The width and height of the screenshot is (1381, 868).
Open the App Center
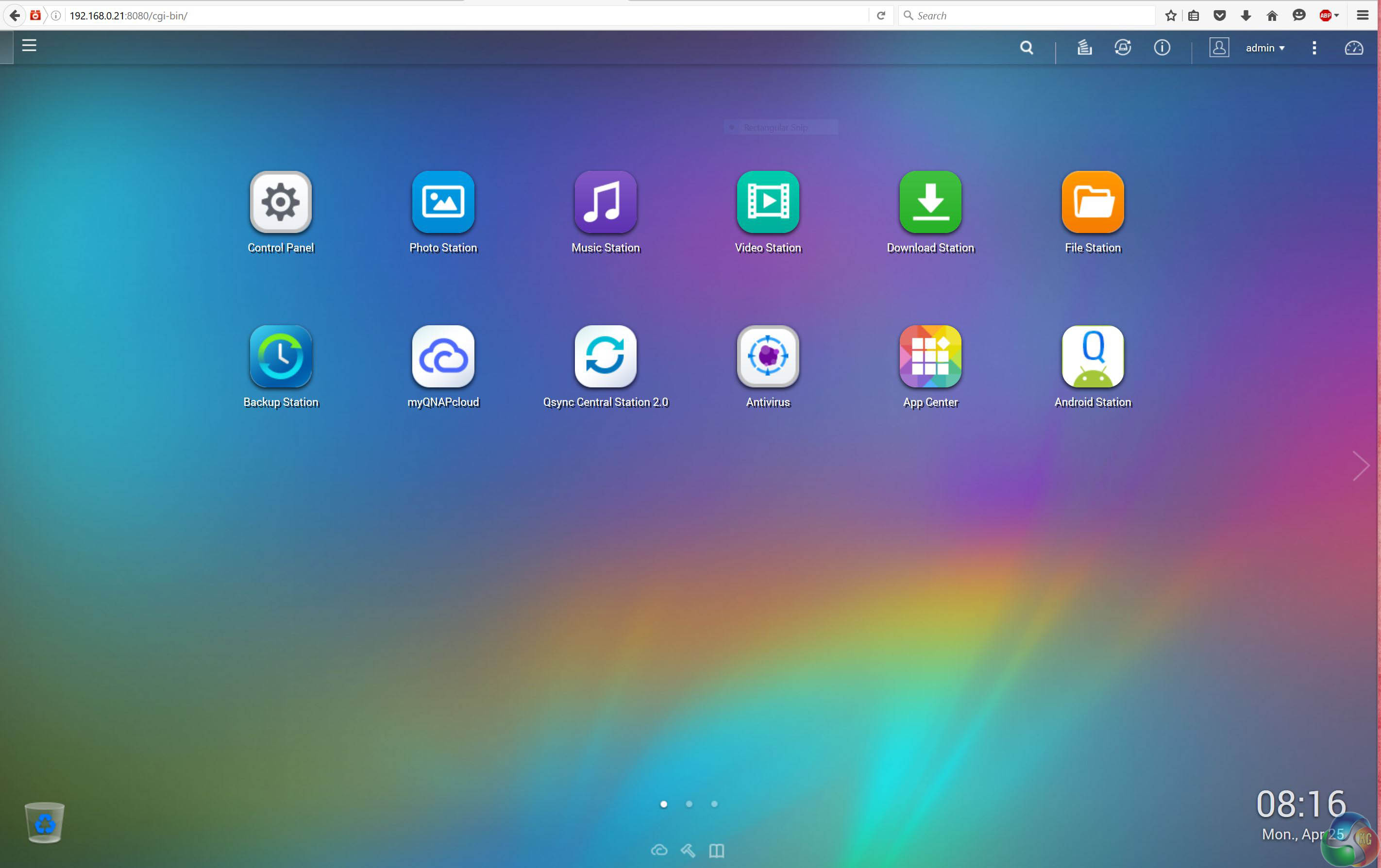click(x=930, y=356)
